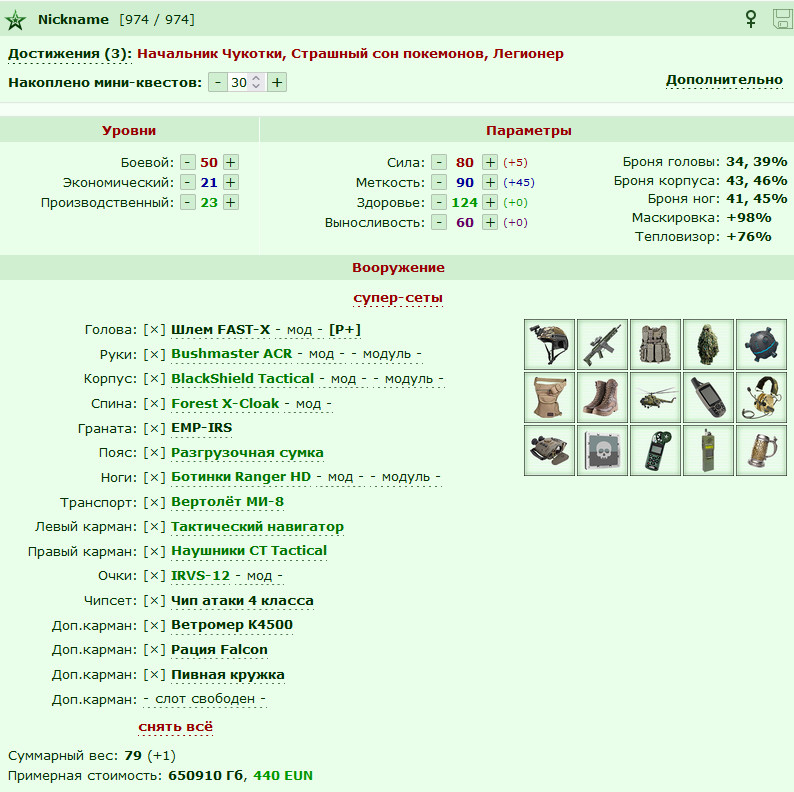The width and height of the screenshot is (794, 792).
Task: Click the green star syndicate icon
Action: [15, 20]
